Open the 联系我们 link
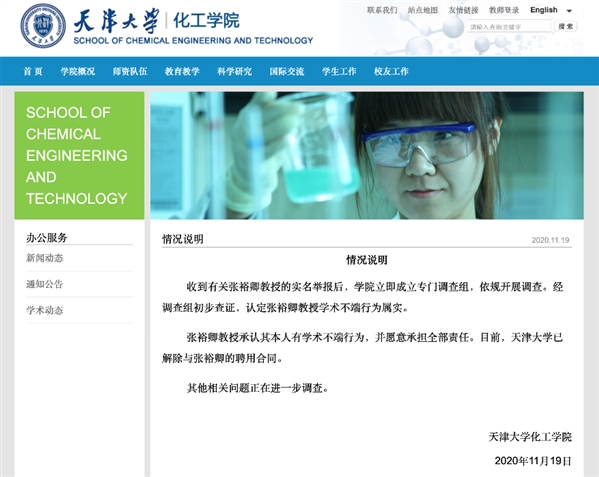The width and height of the screenshot is (599, 477). [382, 10]
